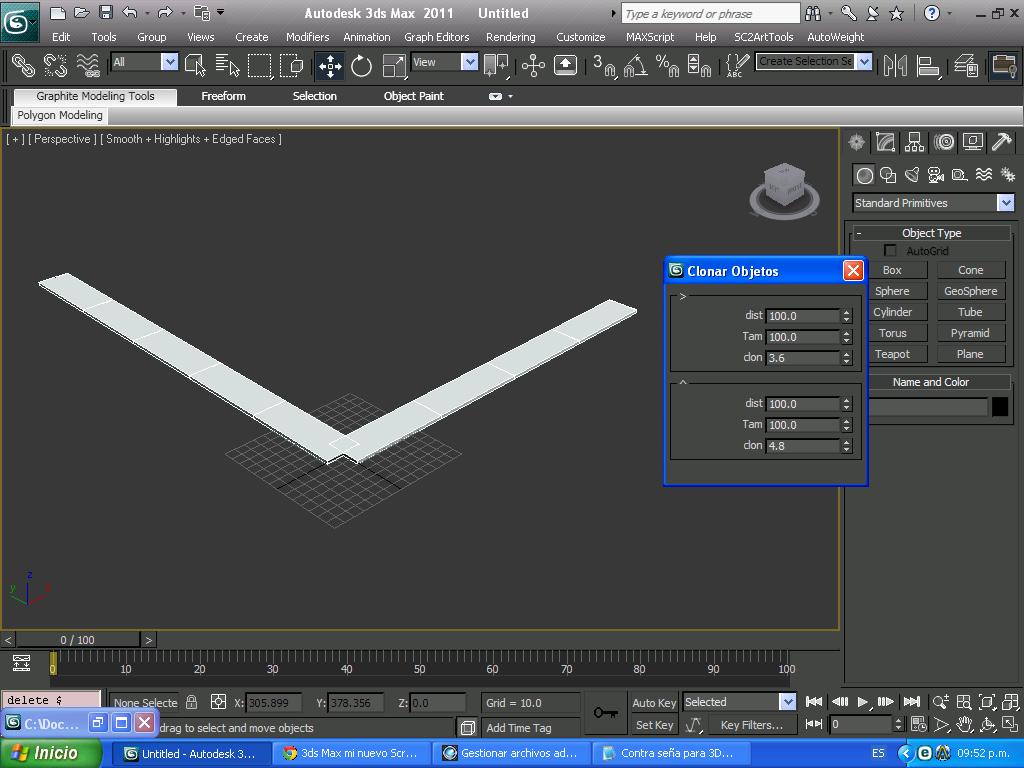Open Inicio start menu

click(x=51, y=753)
